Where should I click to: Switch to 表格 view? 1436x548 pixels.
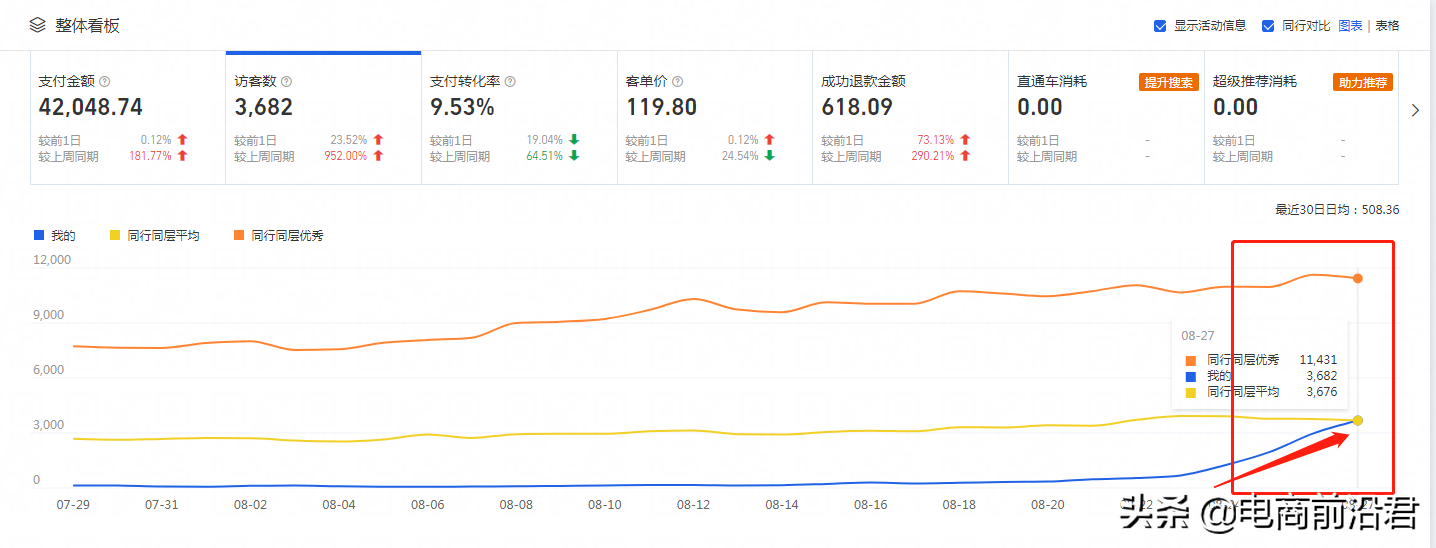click(1387, 26)
